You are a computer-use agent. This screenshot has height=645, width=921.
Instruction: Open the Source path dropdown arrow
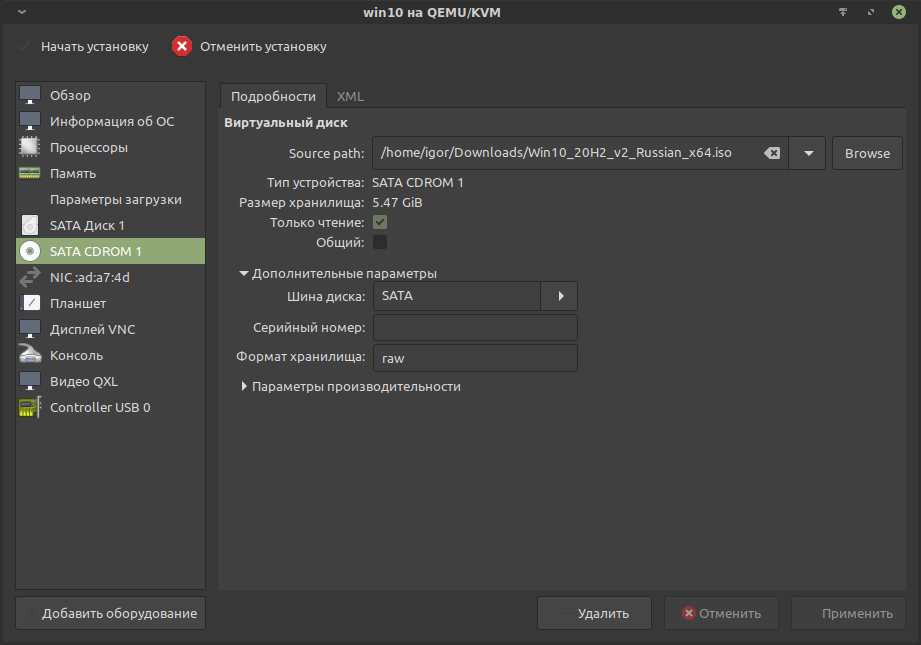tap(807, 153)
